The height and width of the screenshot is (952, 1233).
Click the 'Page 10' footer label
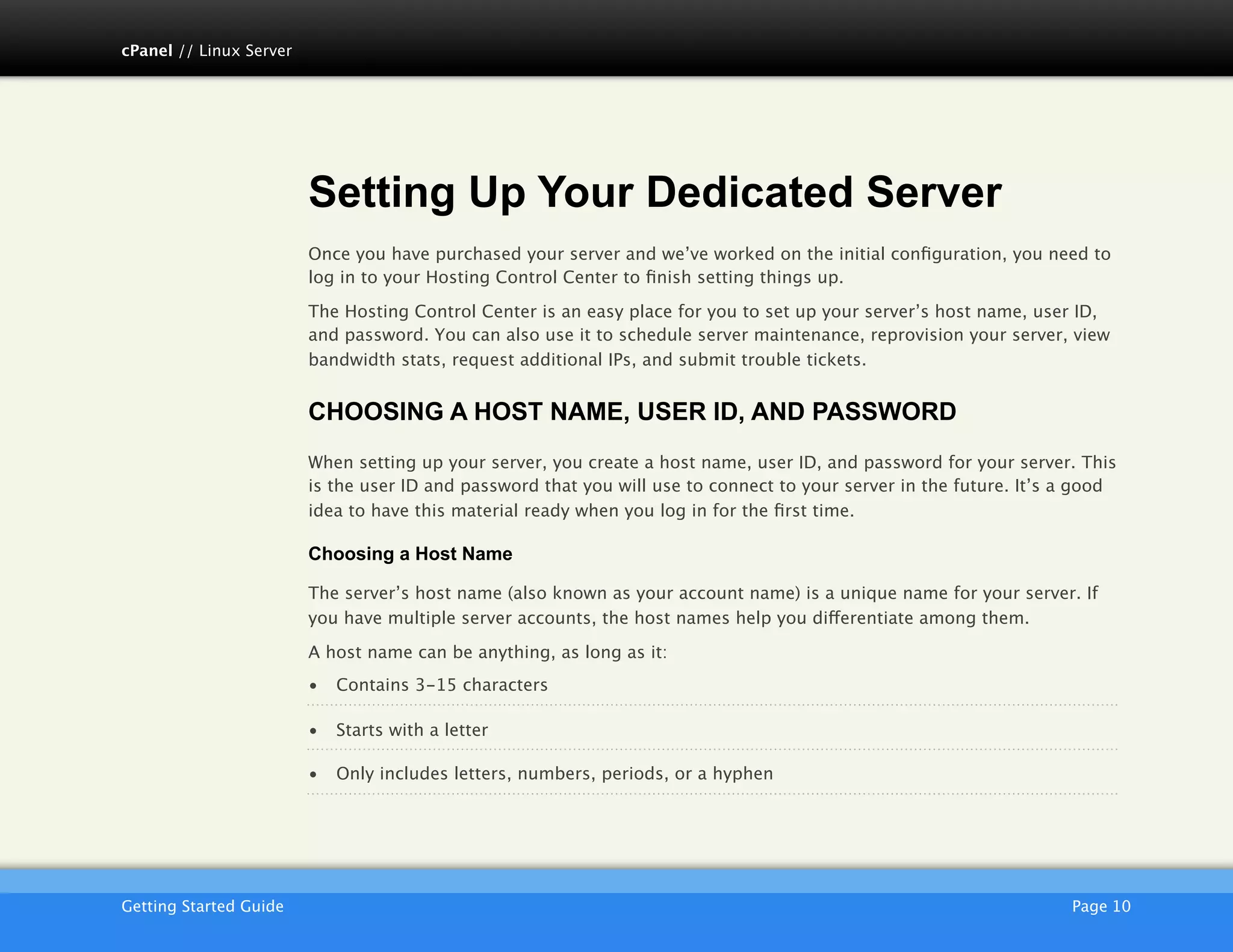1101,906
